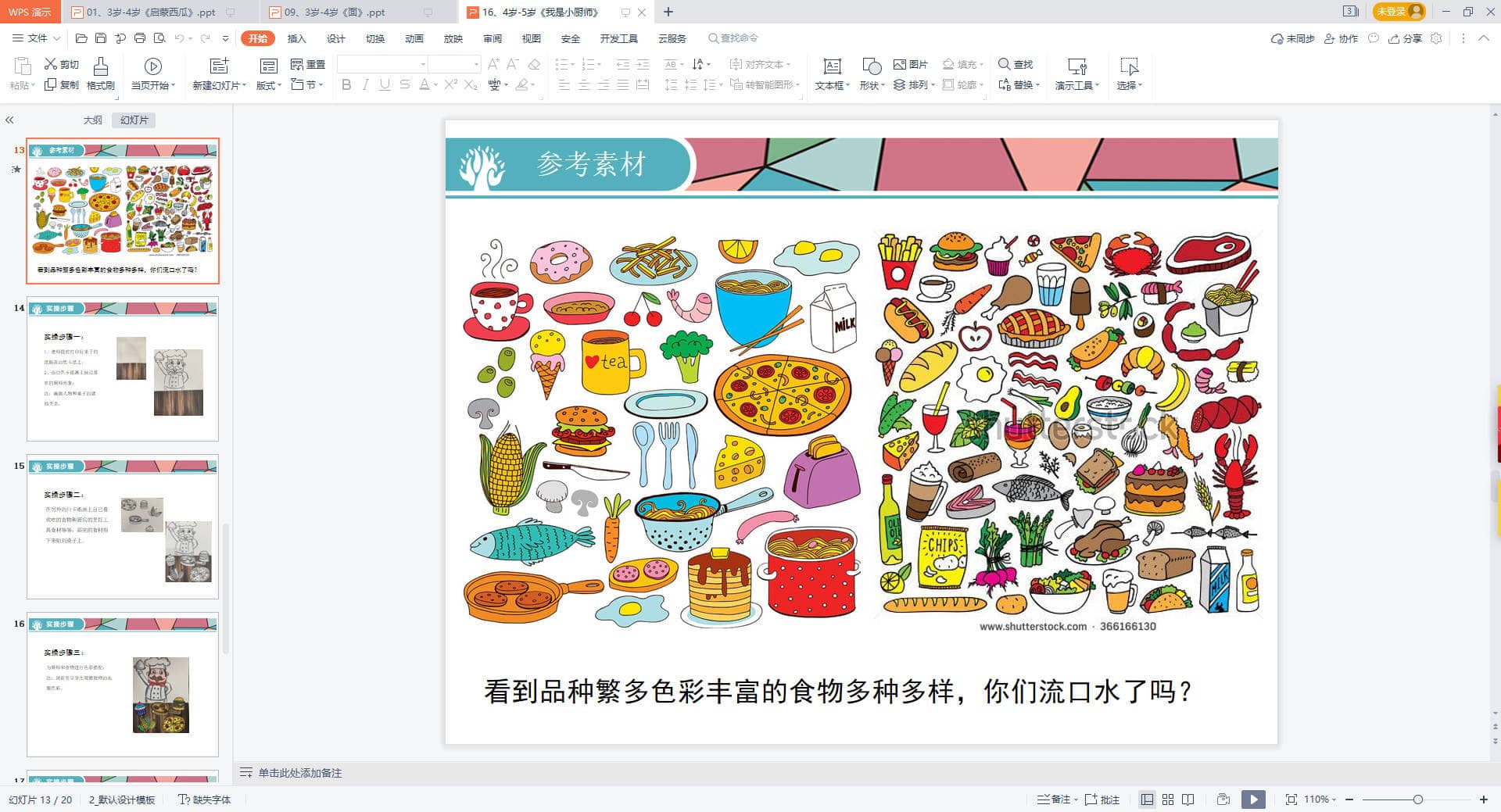Click the zoom slider handle
Image resolution: width=1501 pixels, height=812 pixels.
tap(1417, 799)
